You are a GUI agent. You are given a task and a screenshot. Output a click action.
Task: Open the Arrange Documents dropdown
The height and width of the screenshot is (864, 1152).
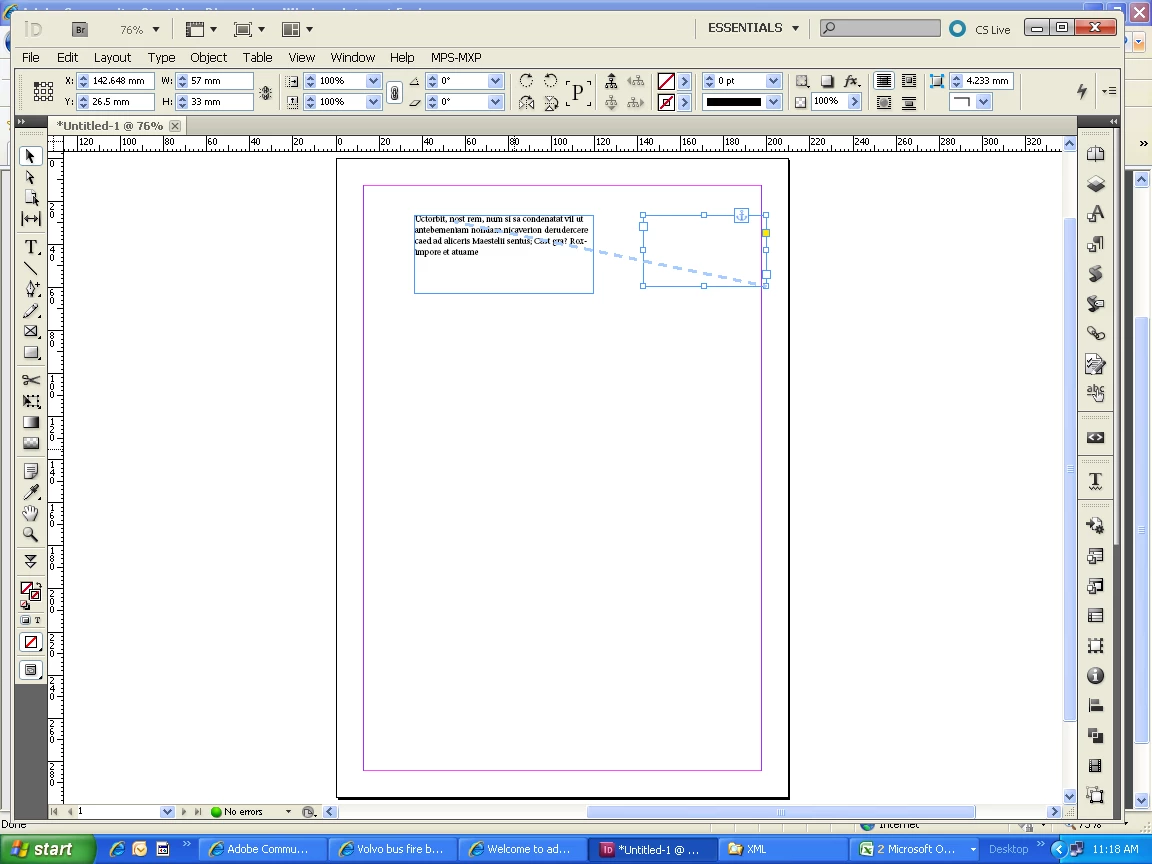[298, 29]
